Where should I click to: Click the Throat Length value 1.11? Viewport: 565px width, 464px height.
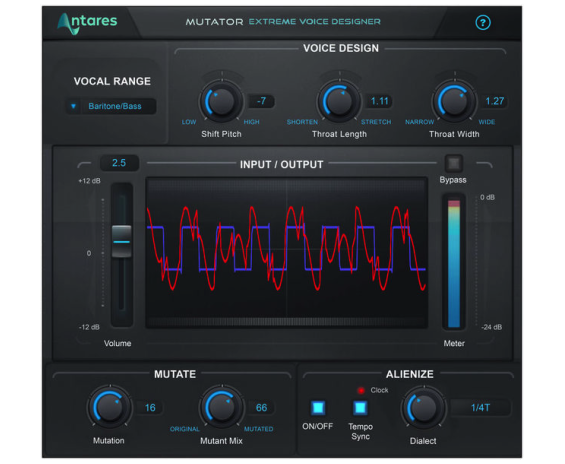pyautogui.click(x=379, y=101)
